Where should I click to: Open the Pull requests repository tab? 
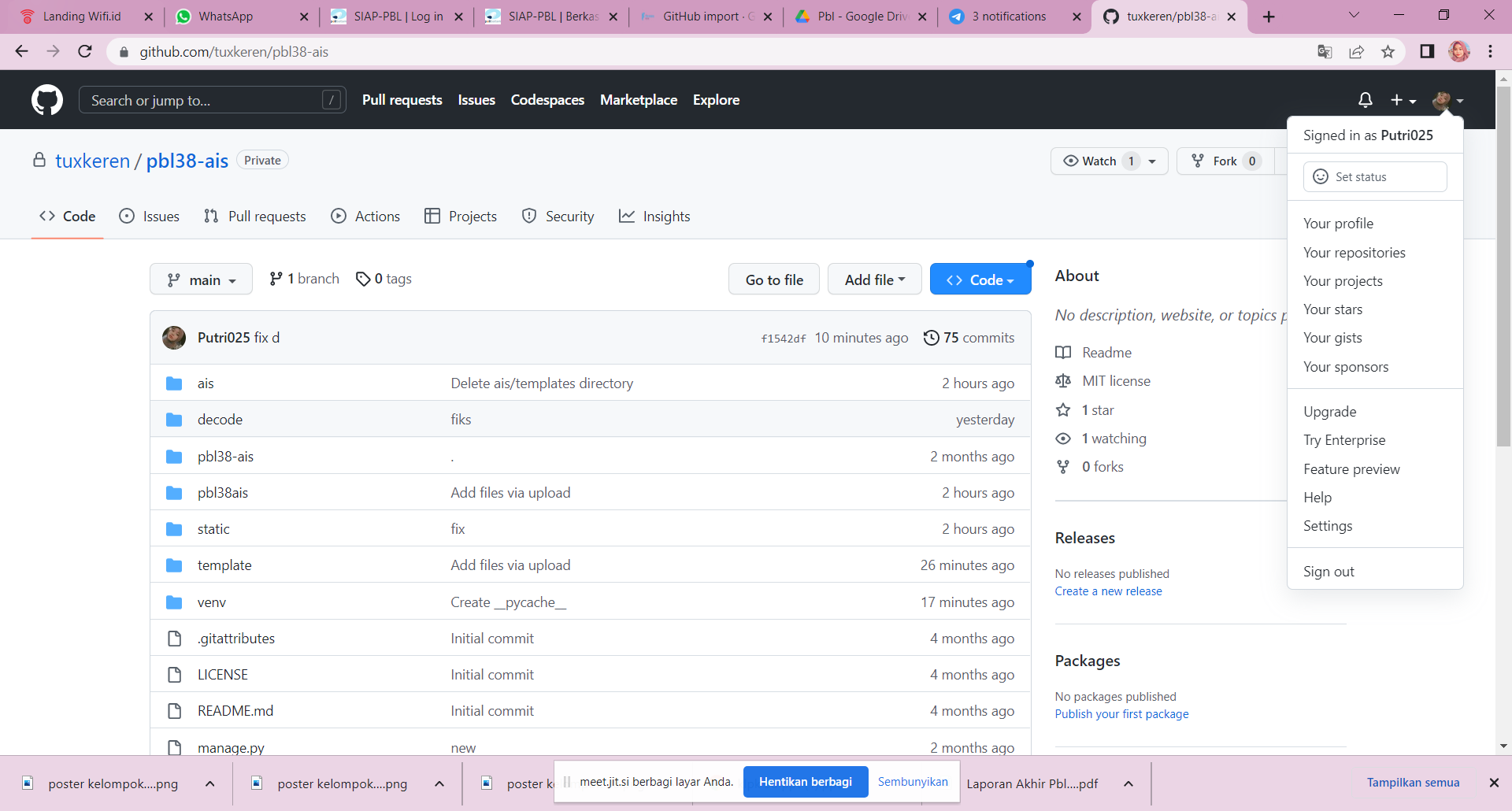[254, 217]
